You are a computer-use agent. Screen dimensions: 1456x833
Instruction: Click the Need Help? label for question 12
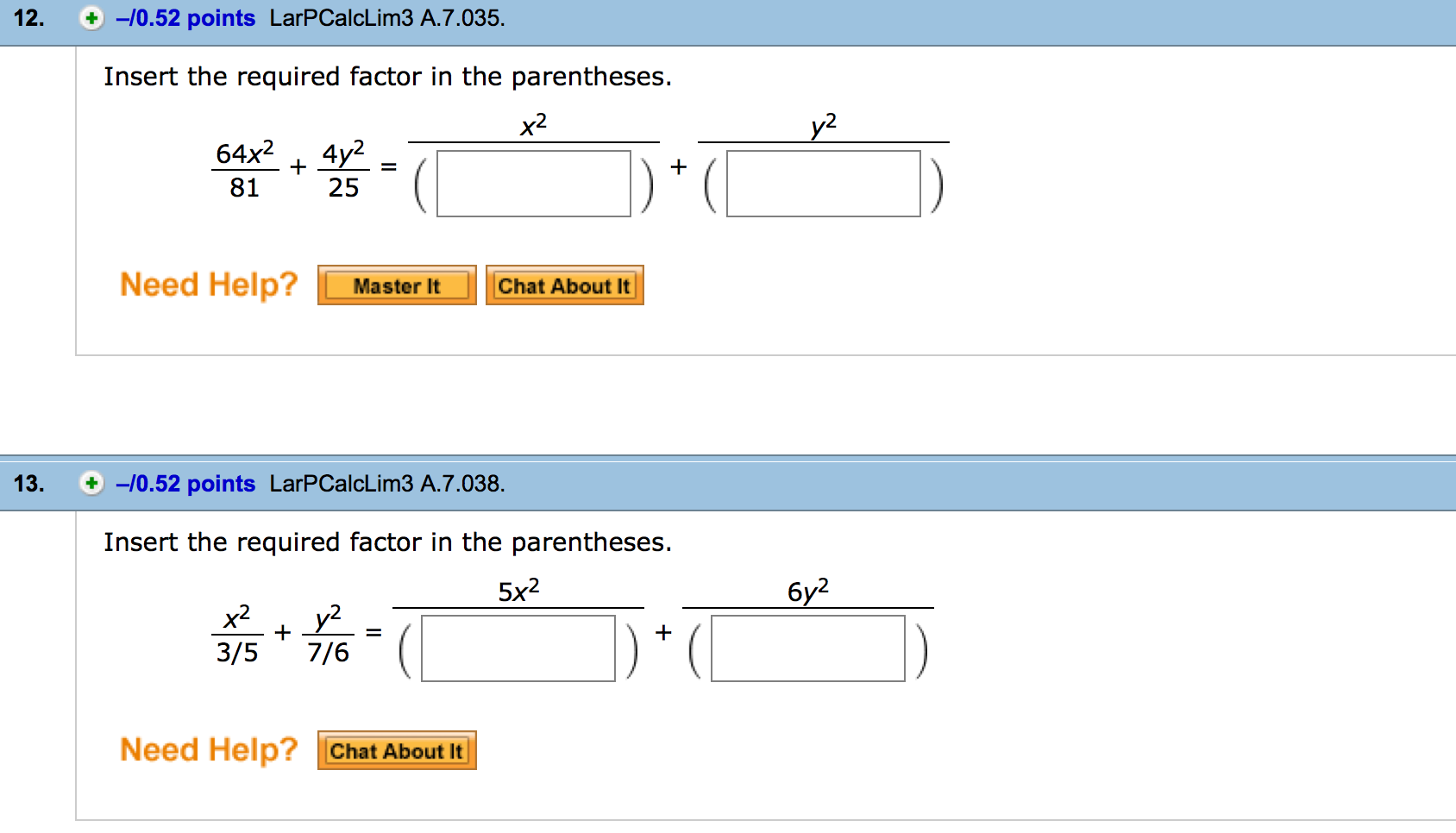[208, 284]
